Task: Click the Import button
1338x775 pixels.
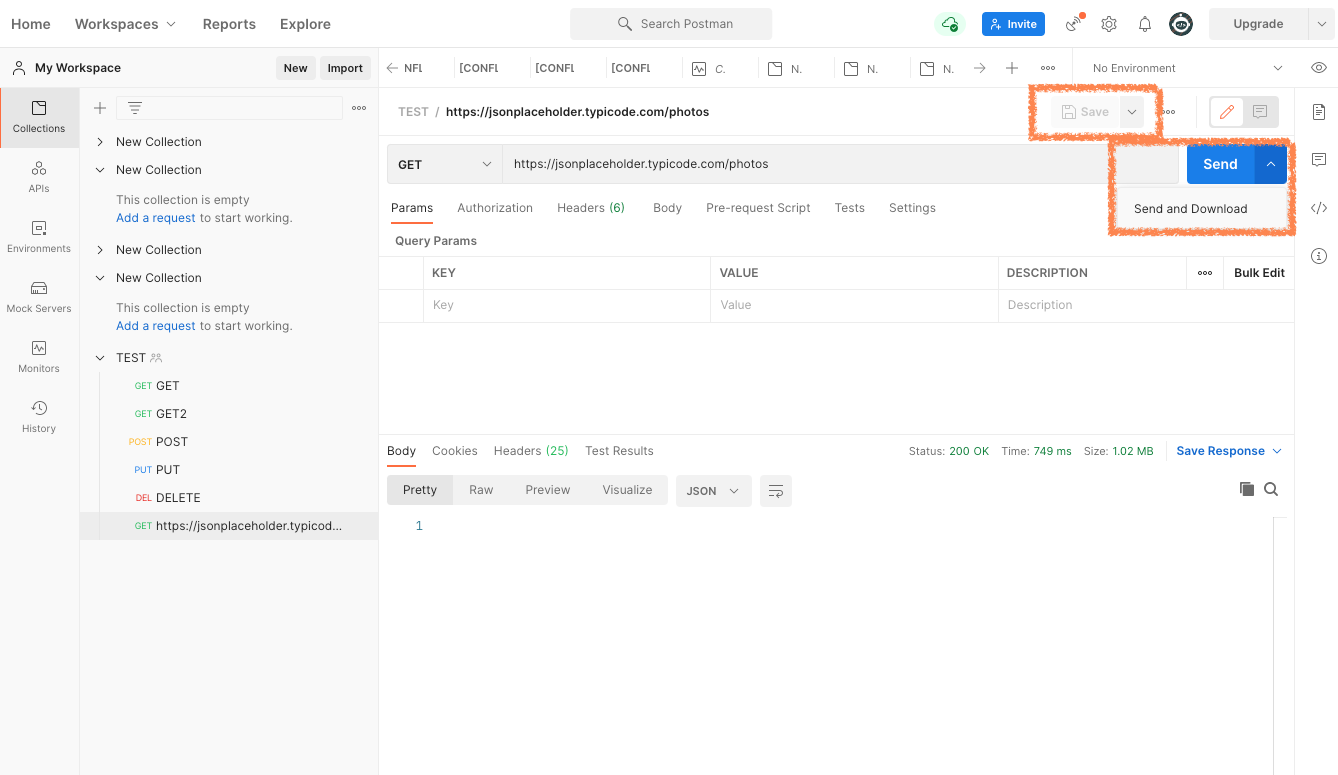Action: pyautogui.click(x=345, y=68)
